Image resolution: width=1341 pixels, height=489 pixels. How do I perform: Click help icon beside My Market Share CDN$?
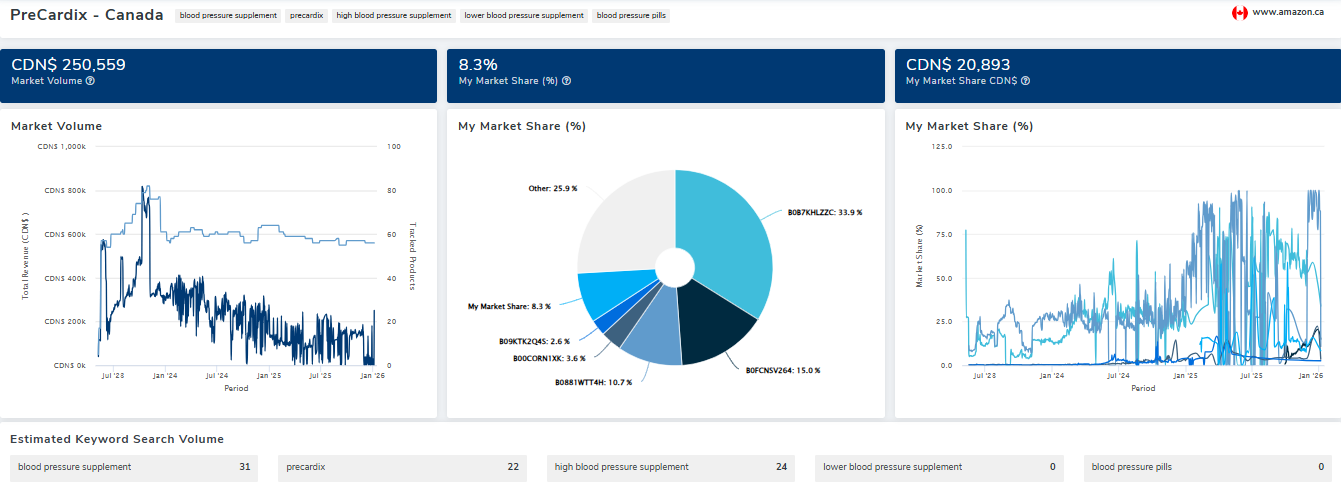(1025, 81)
